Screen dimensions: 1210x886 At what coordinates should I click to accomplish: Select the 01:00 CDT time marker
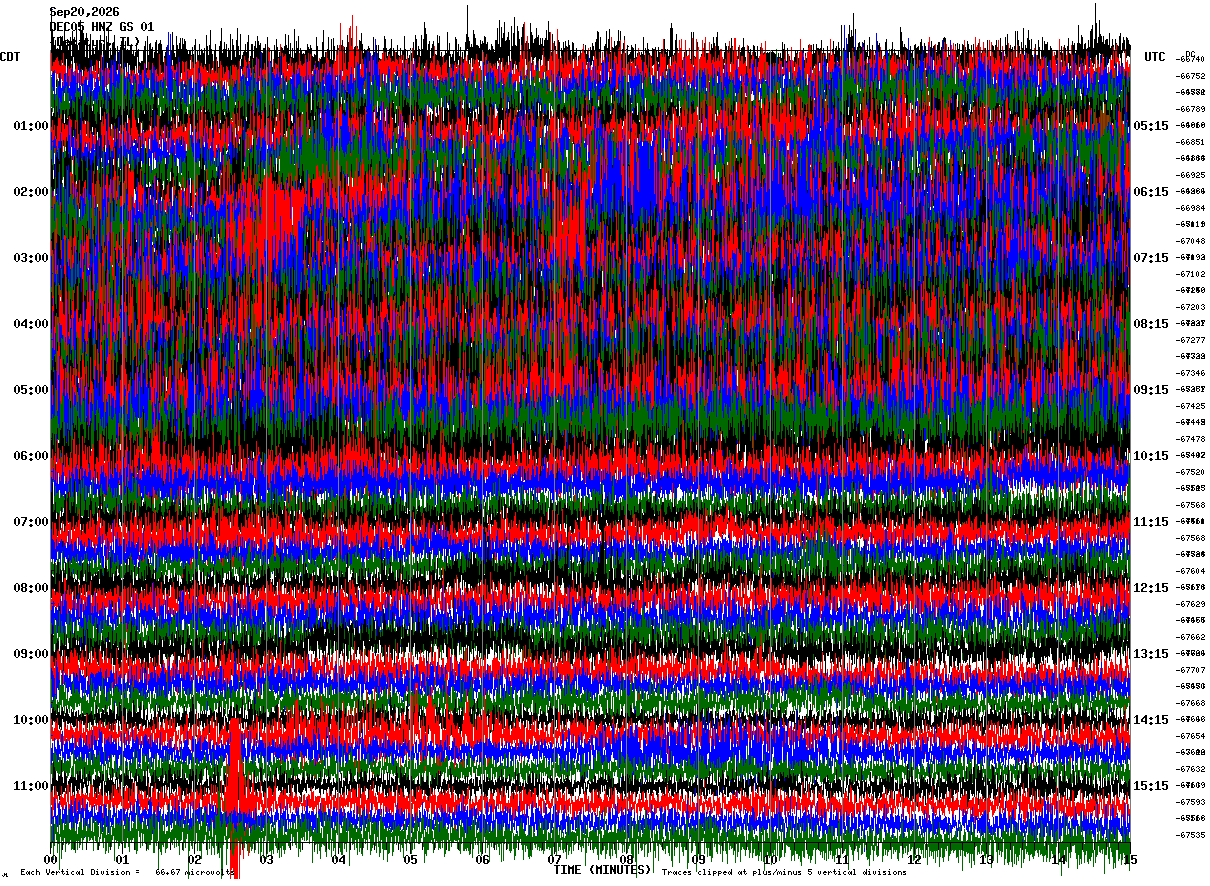click(31, 126)
